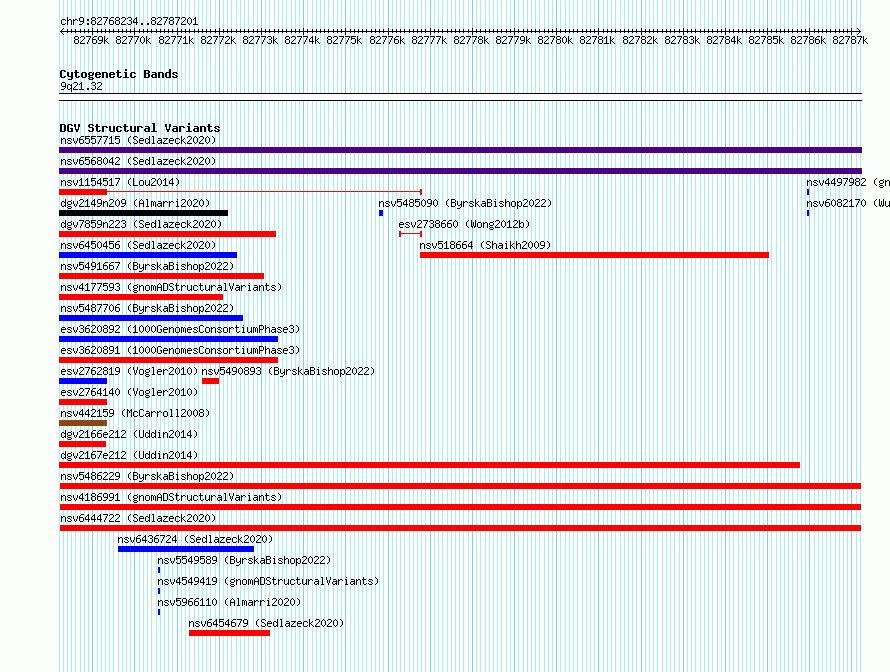Viewport: 890px width, 672px height.
Task: Select the brown bar of nsv442159
Action: (x=83, y=423)
